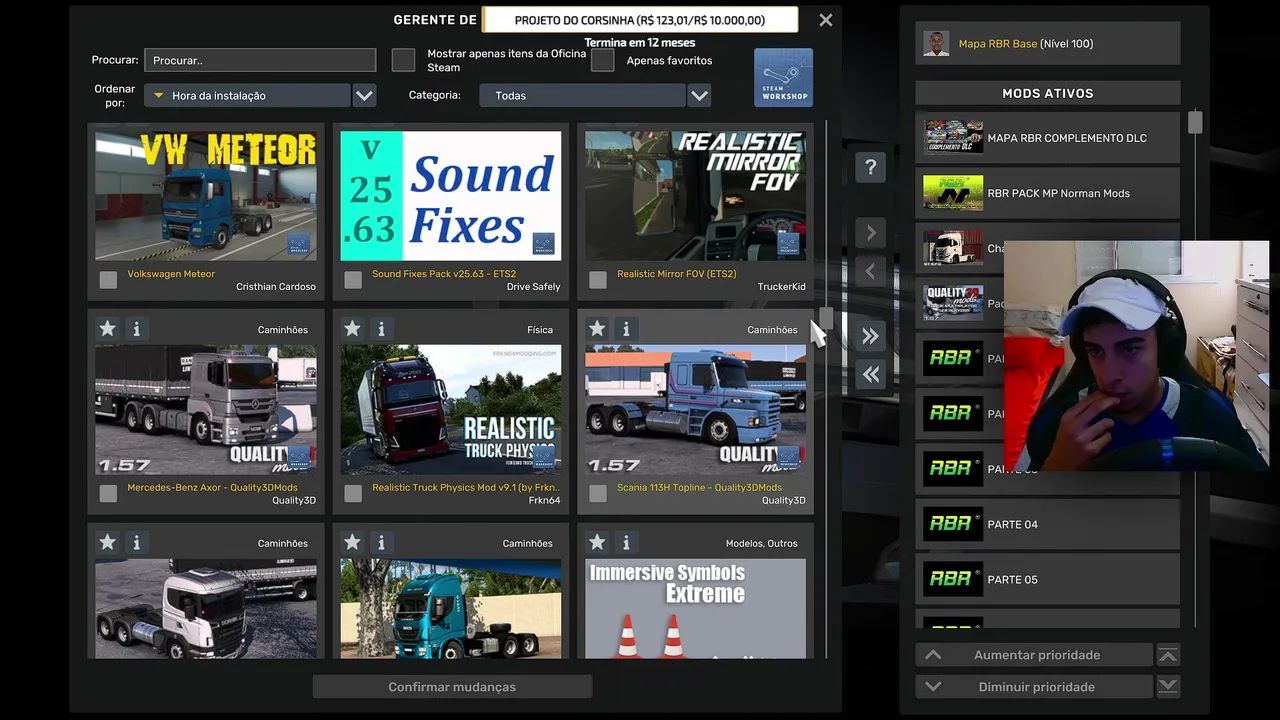Enable Steam Workshop items only checkbox
Viewport: 1280px width, 720px height.
pyautogui.click(x=403, y=60)
